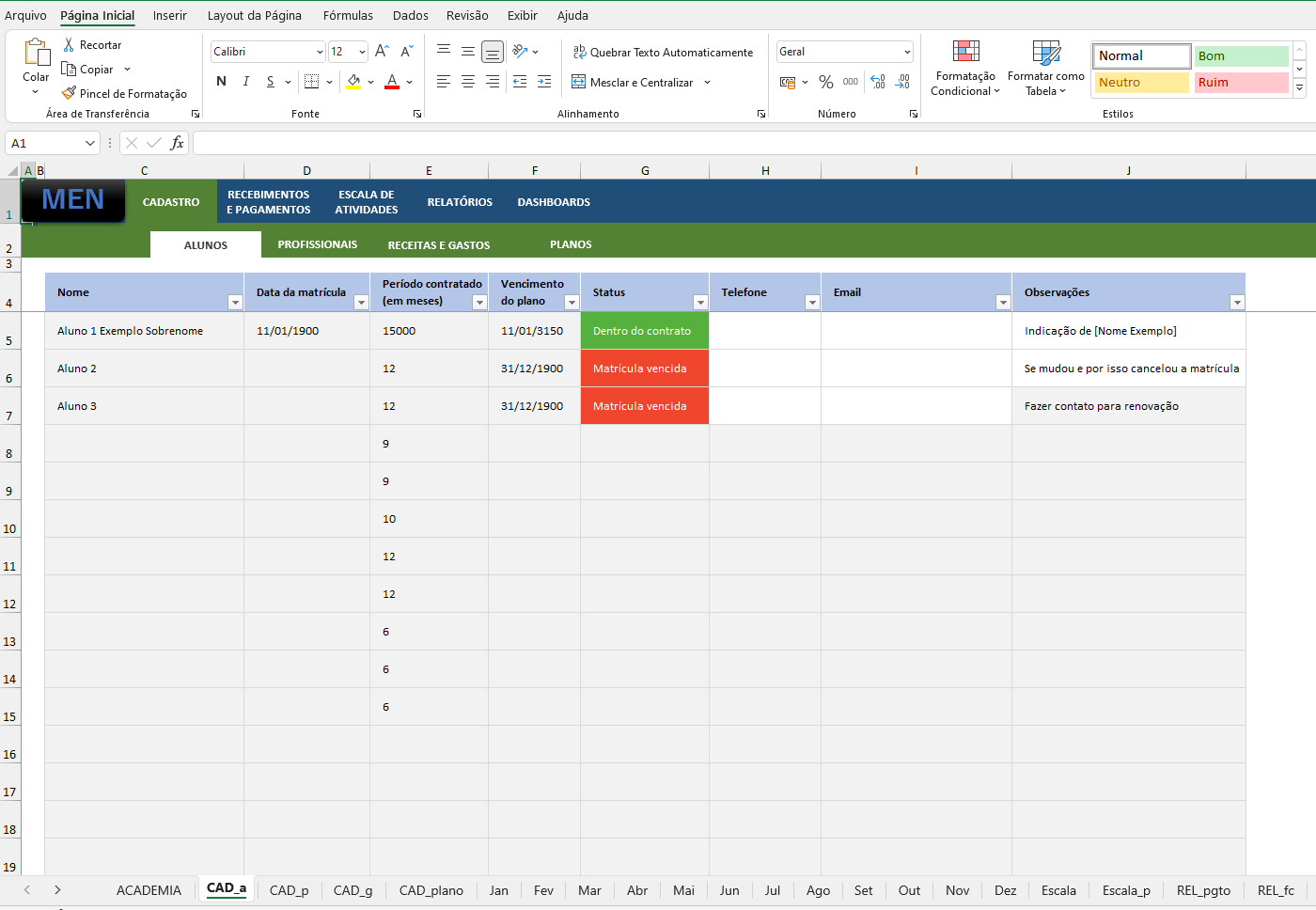1316x910 pixels.
Task: Click the Recortar scissors icon
Action: tap(69, 45)
